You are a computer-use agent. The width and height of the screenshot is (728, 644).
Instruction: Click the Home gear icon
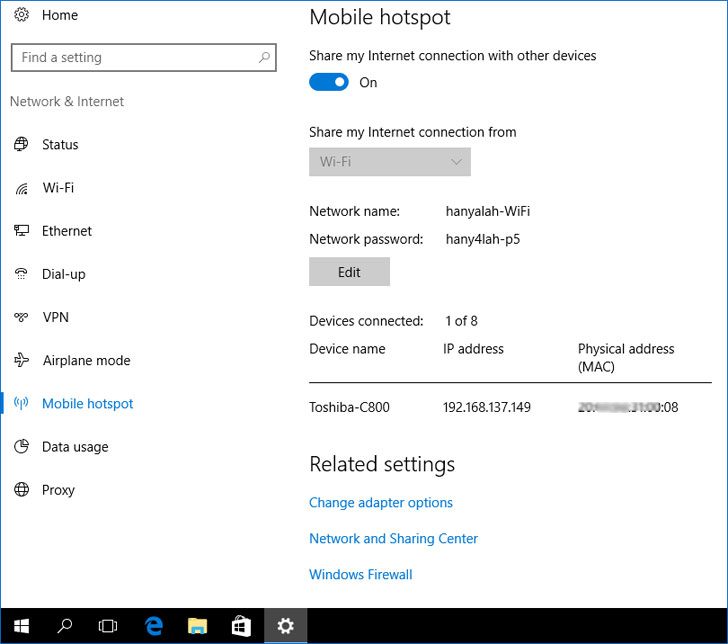[21, 15]
